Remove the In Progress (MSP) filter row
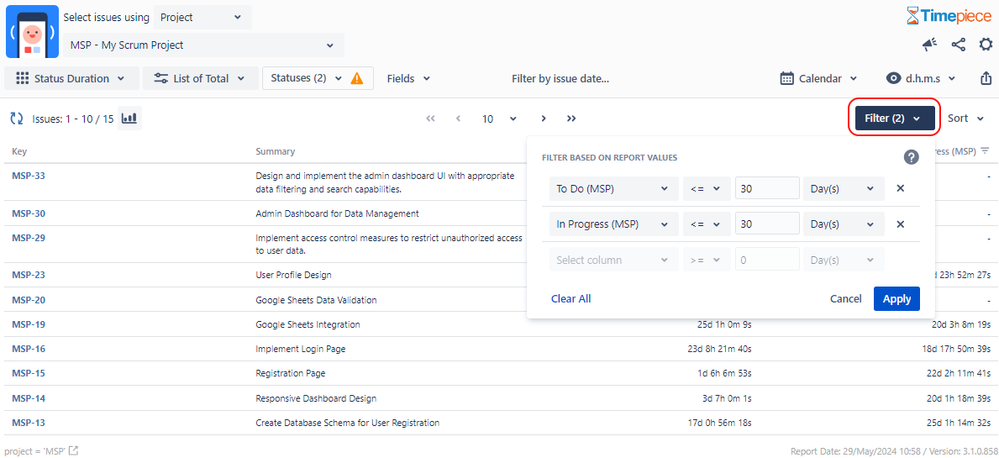Image resolution: width=999 pixels, height=458 pixels. [900, 224]
